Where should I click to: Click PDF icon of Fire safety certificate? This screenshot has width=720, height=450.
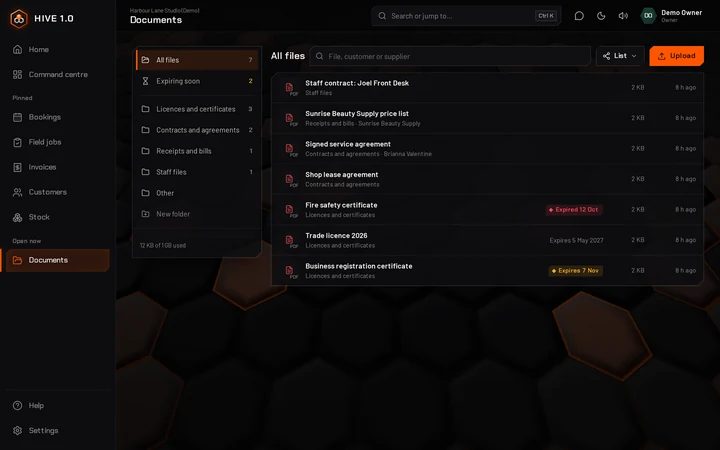(290, 210)
